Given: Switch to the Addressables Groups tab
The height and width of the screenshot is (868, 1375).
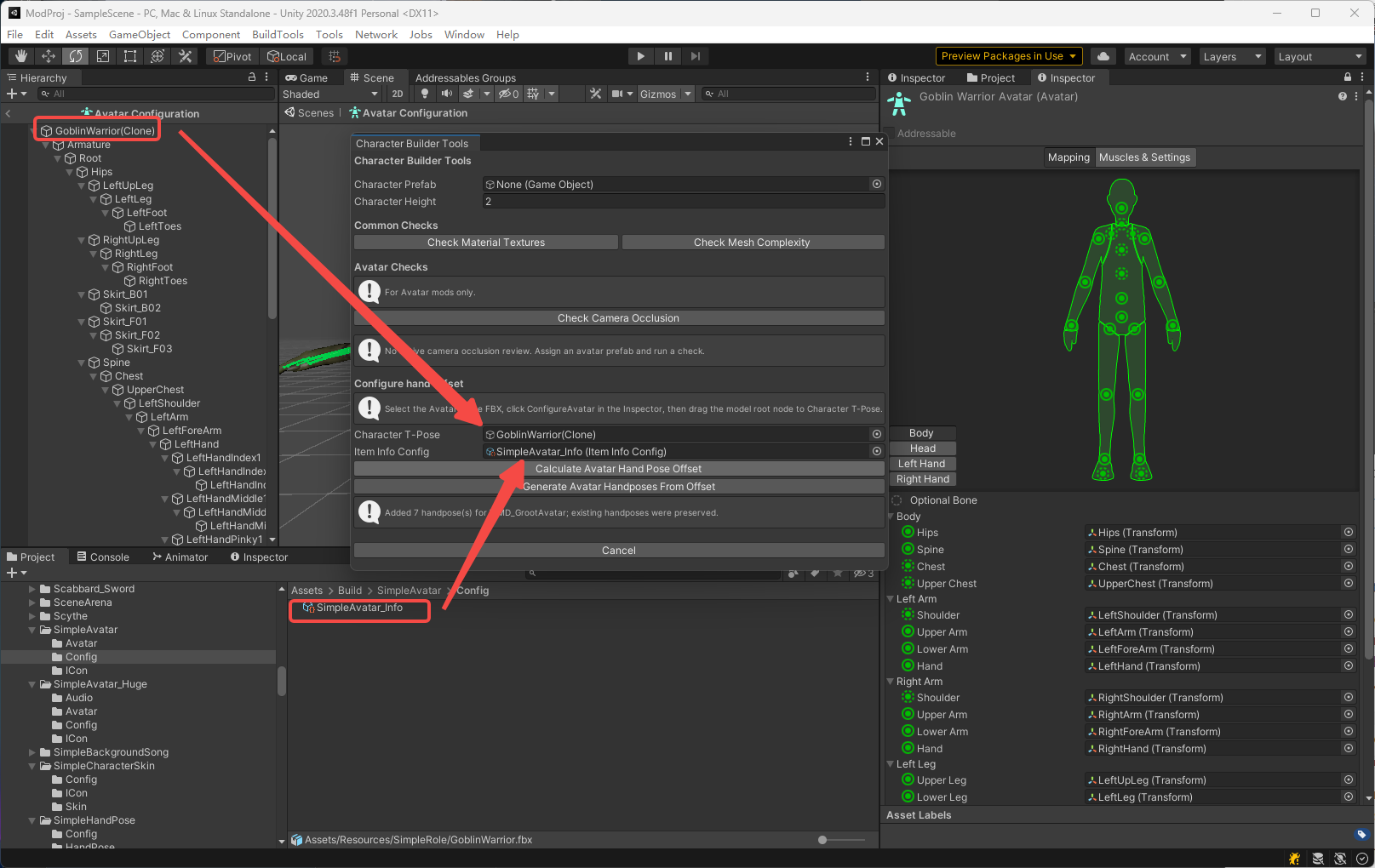Looking at the screenshot, I should pos(465,77).
